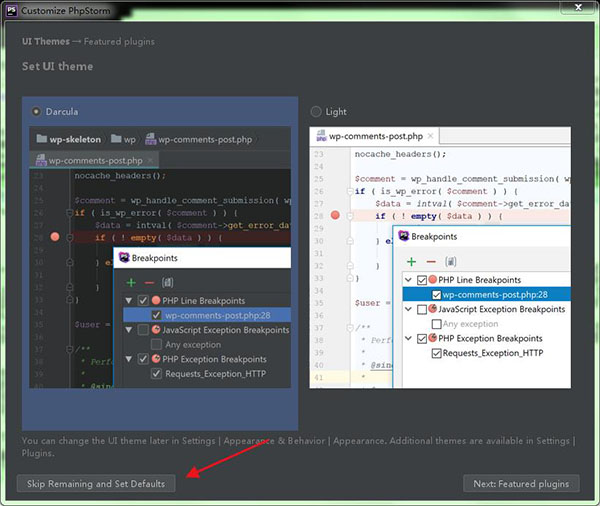Select the Darcula theme radio button

pyautogui.click(x=36, y=112)
